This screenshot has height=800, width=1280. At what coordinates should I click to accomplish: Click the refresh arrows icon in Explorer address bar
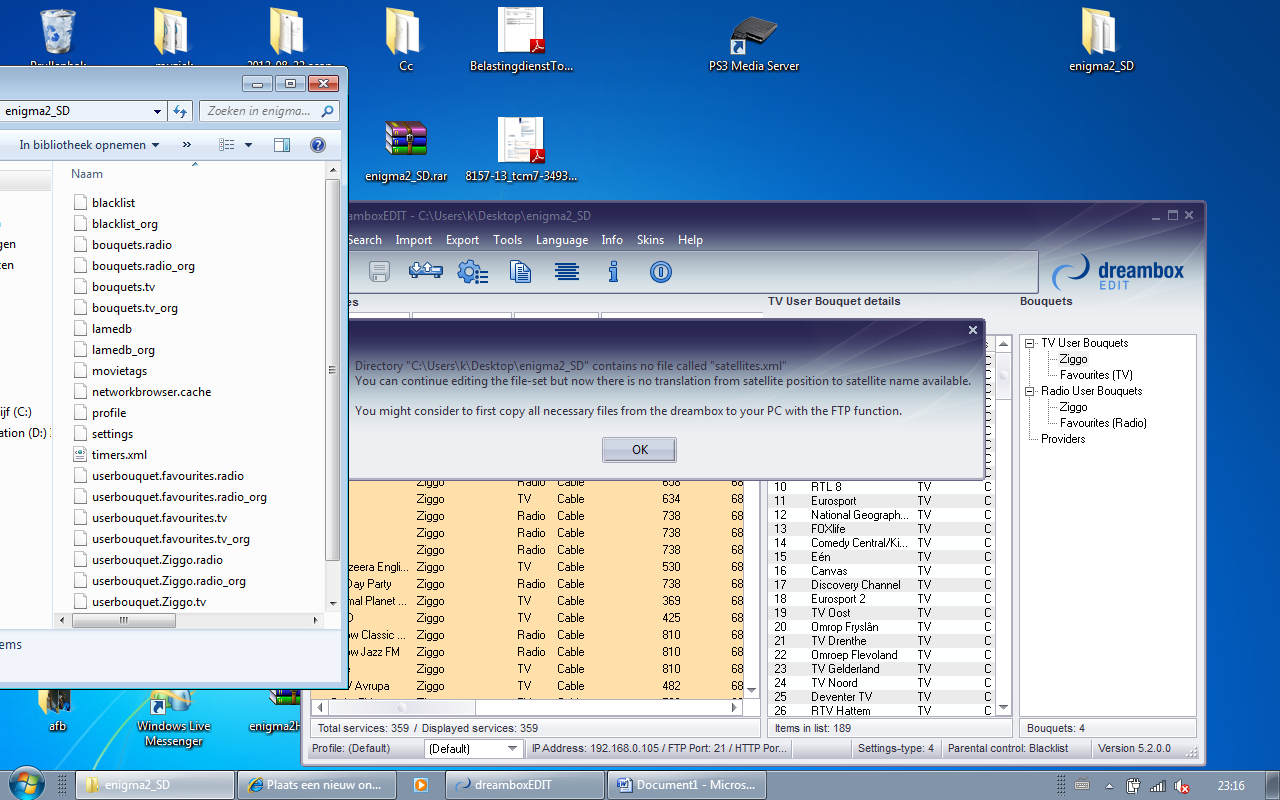pos(180,111)
